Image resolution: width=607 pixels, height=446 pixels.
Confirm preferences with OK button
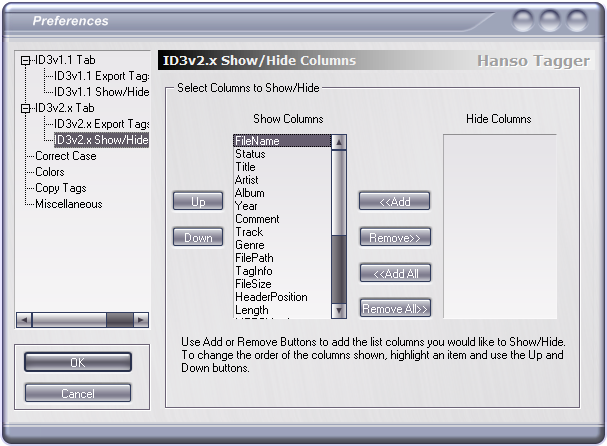point(78,362)
